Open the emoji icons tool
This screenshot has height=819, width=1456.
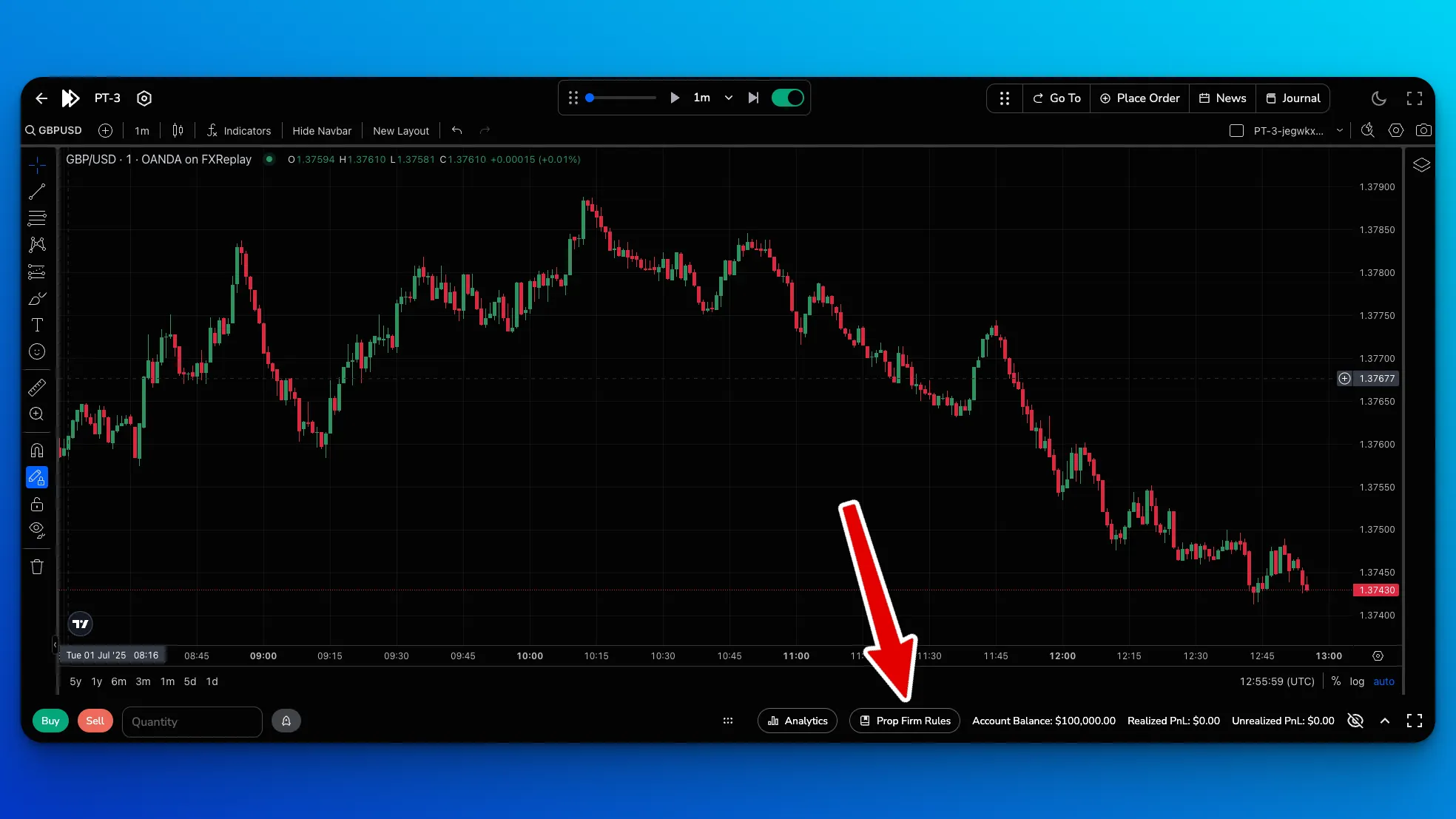click(37, 352)
